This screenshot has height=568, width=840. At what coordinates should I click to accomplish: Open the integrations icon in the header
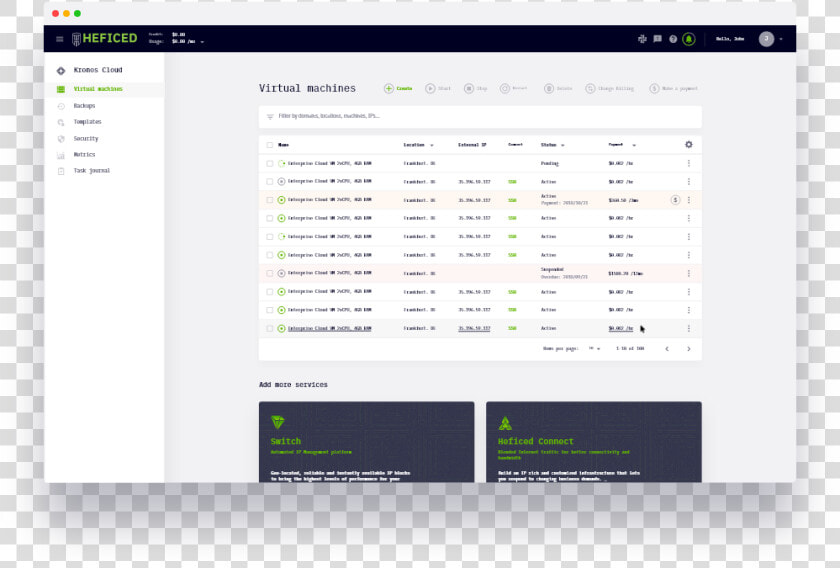point(642,39)
